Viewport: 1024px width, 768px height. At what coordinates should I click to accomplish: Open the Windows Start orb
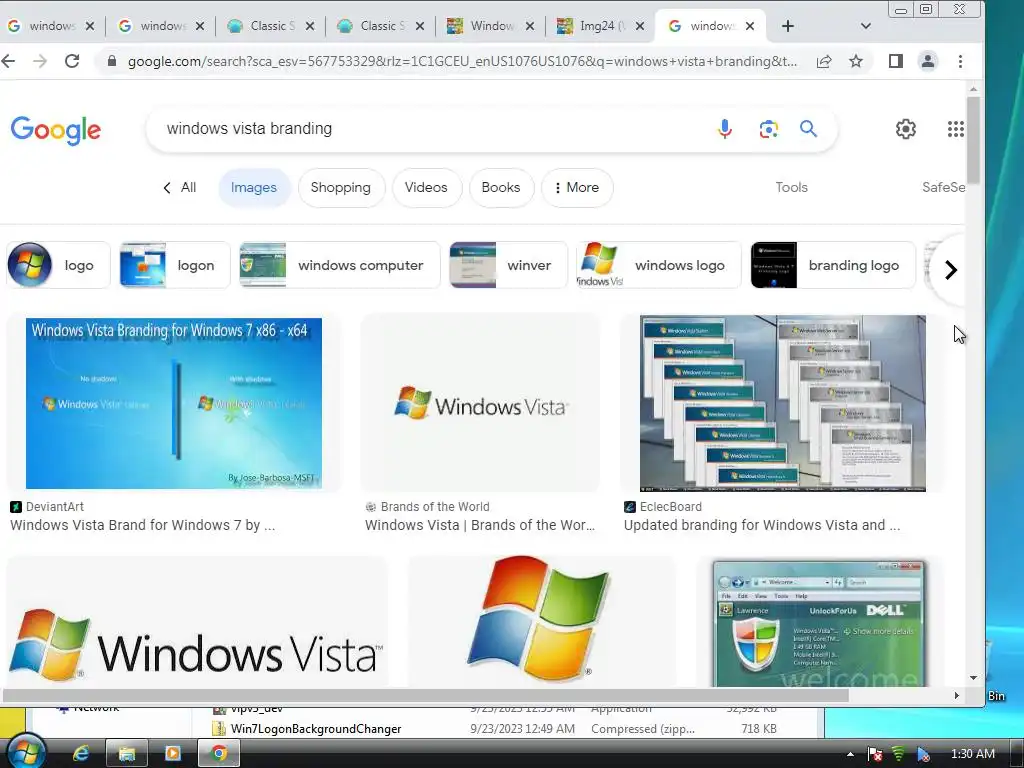tap(26, 752)
